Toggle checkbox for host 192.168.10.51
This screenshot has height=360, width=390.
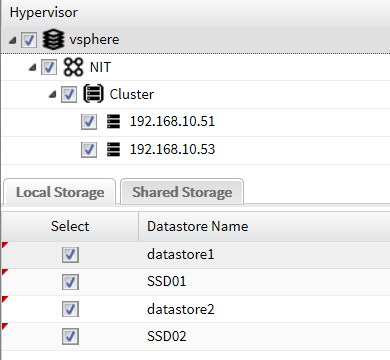(89, 122)
